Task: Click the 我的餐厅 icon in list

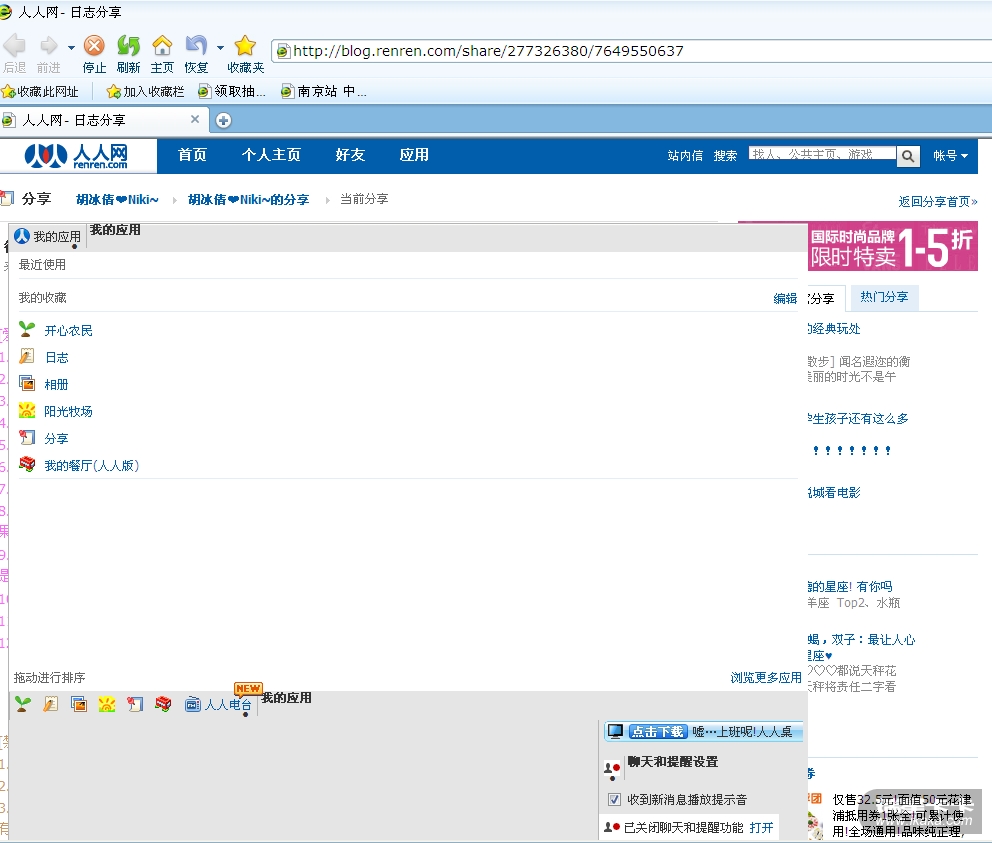Action: coord(27,464)
